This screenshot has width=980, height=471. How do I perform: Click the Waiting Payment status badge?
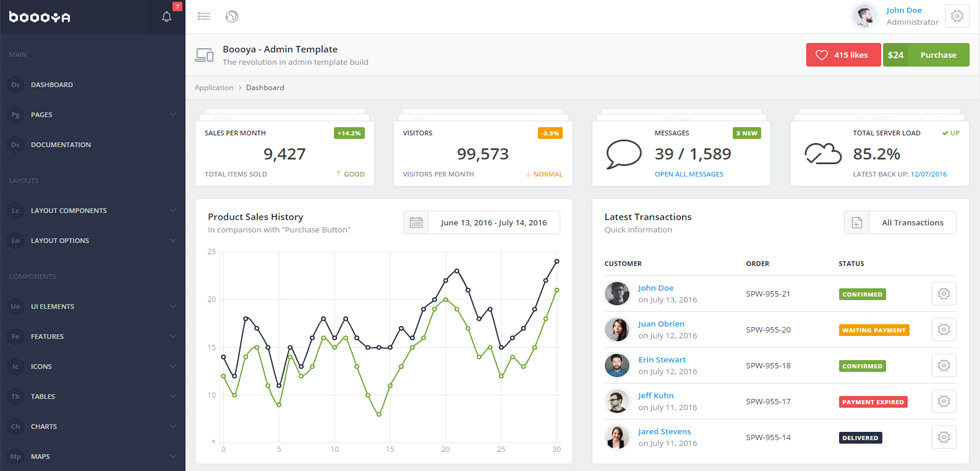click(x=874, y=330)
